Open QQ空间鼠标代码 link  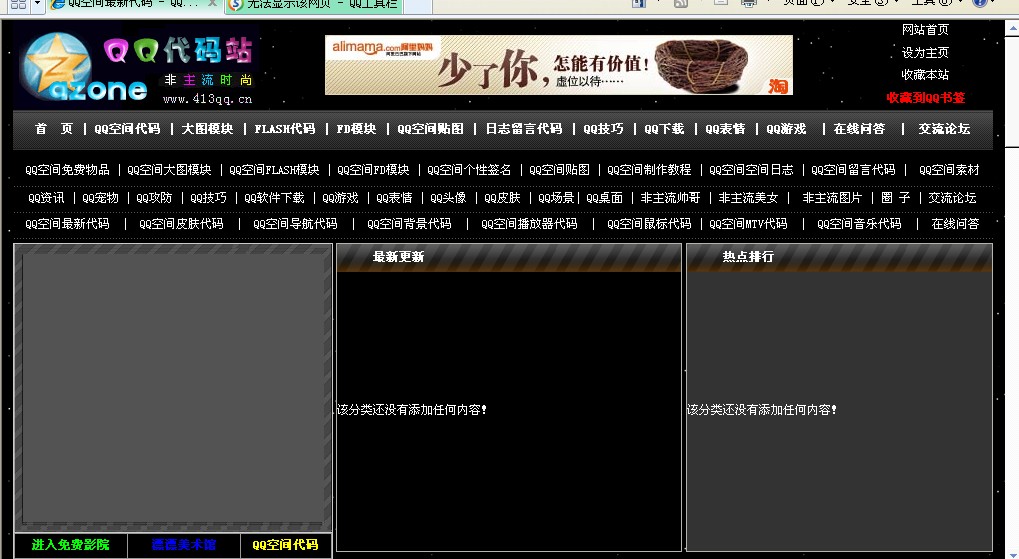pos(649,224)
